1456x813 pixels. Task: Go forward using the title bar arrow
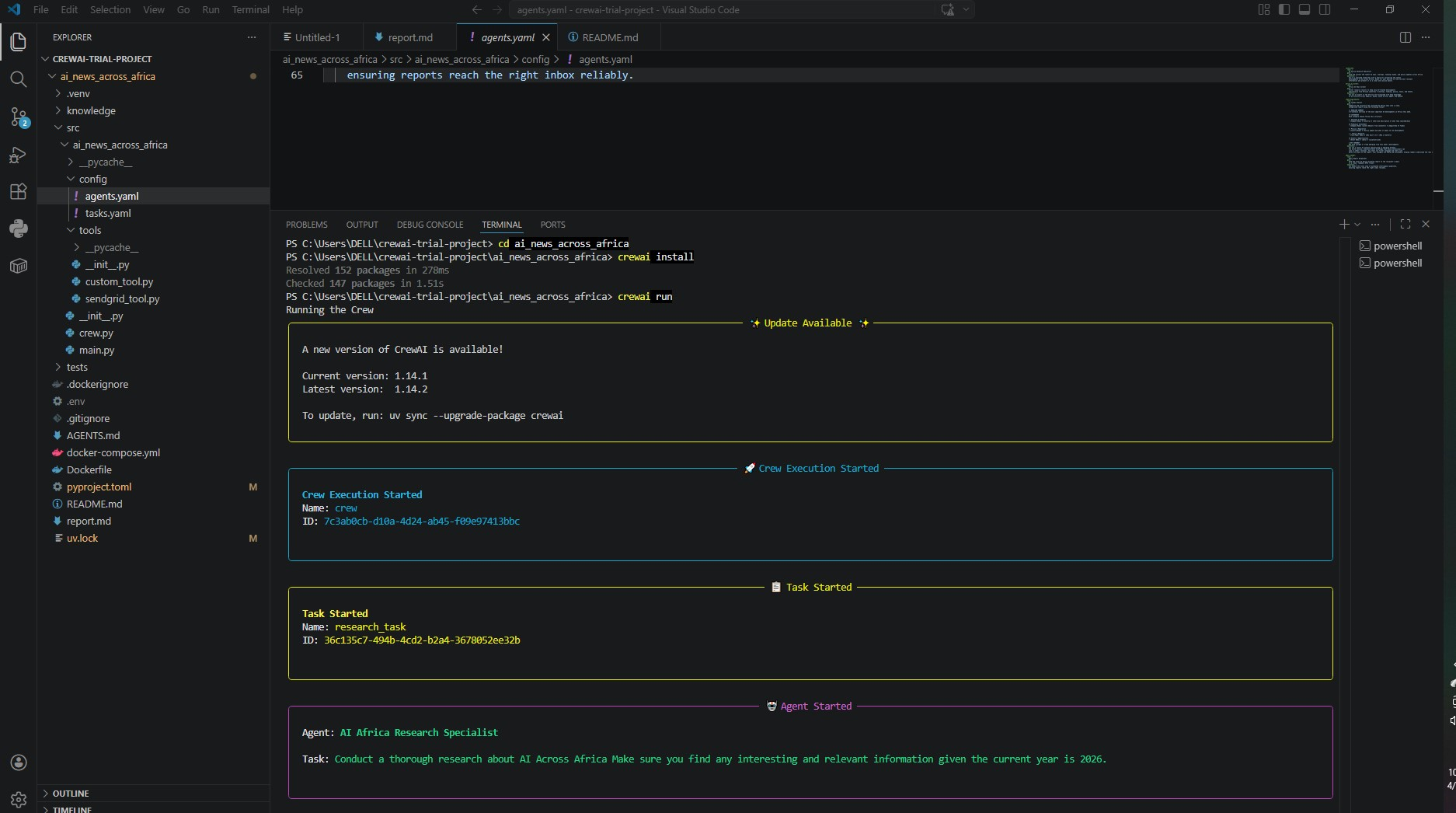(x=497, y=9)
